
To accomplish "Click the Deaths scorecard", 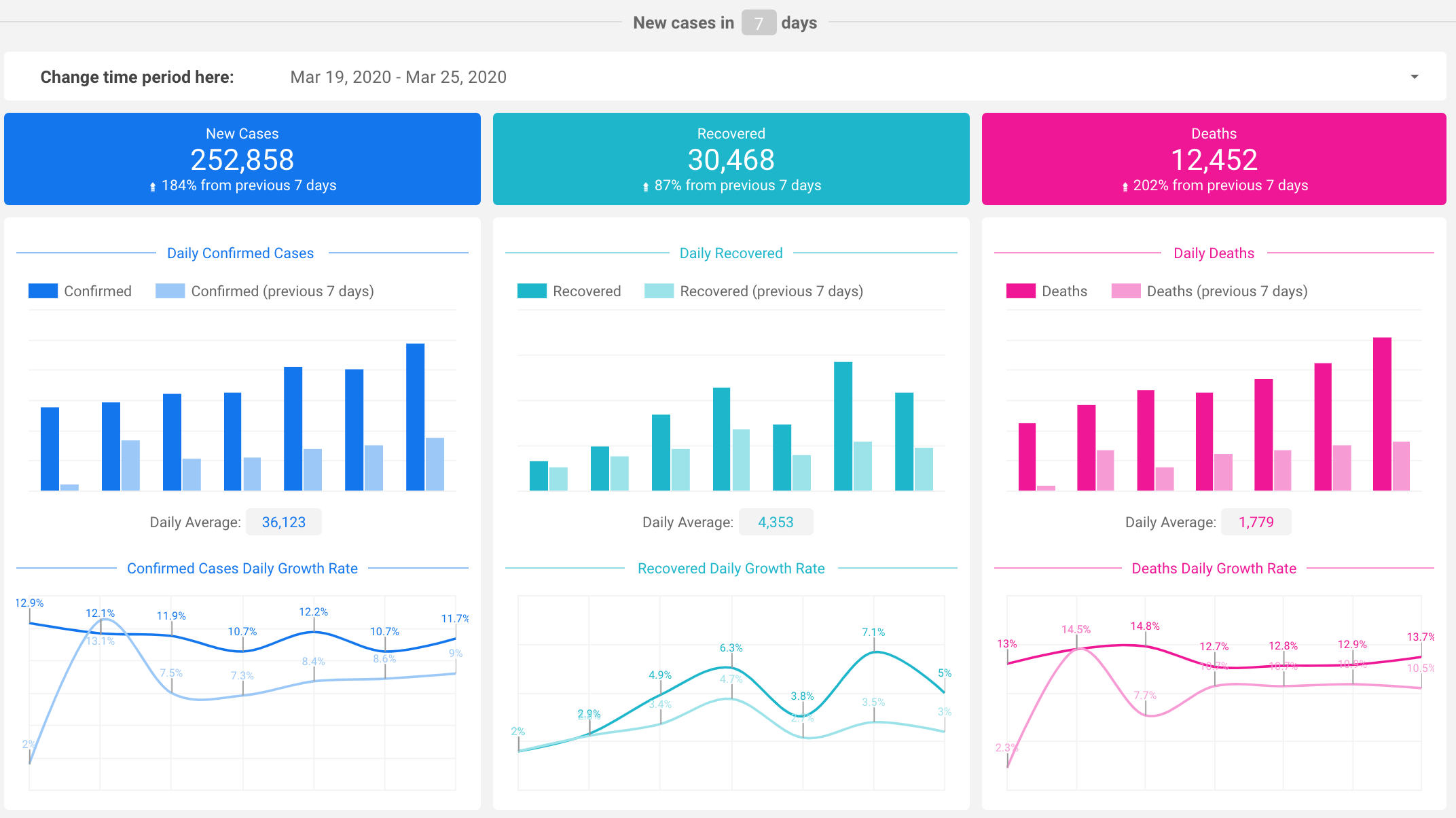I will pyautogui.click(x=1214, y=159).
